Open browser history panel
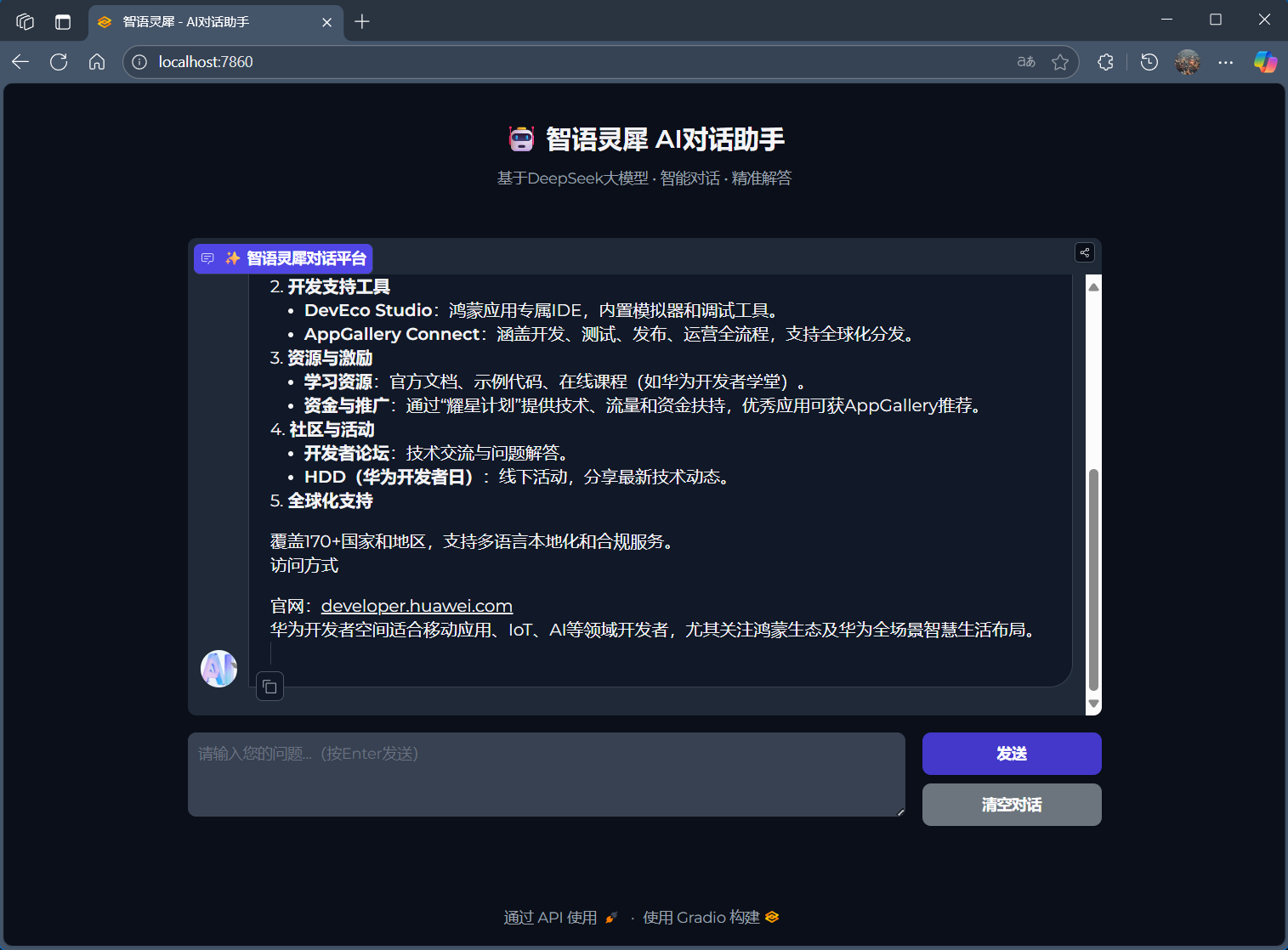 tap(1149, 62)
